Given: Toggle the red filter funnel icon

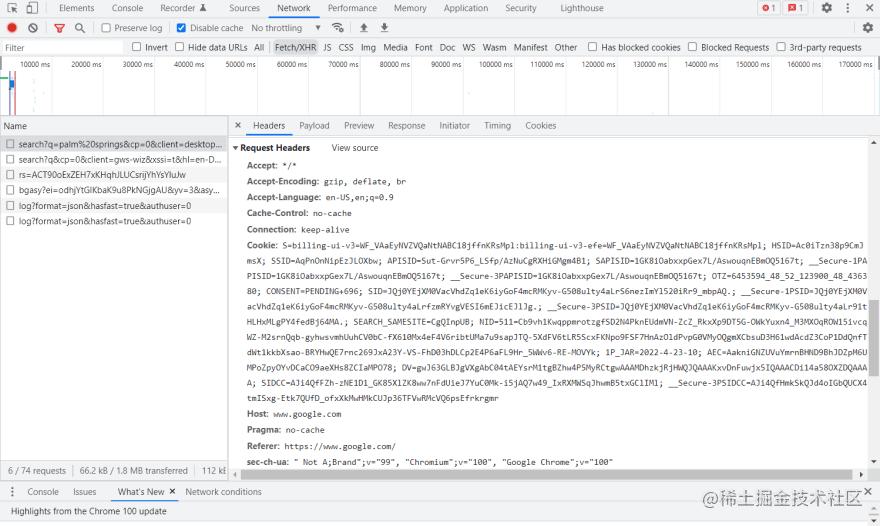Looking at the screenshot, I should (x=59, y=28).
